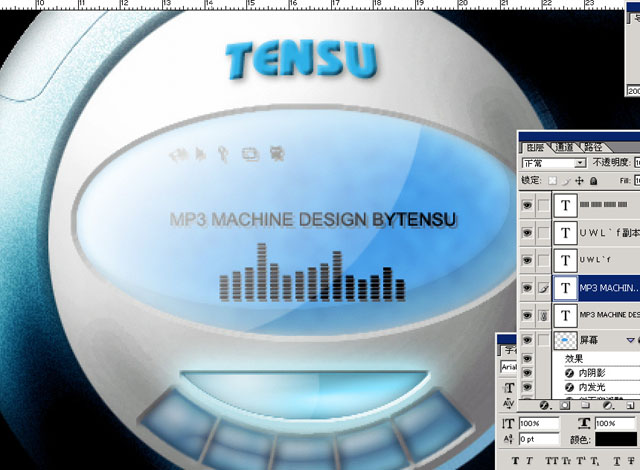Select the 字符 character panel tab
The height and width of the screenshot is (470, 640).
tap(510, 350)
